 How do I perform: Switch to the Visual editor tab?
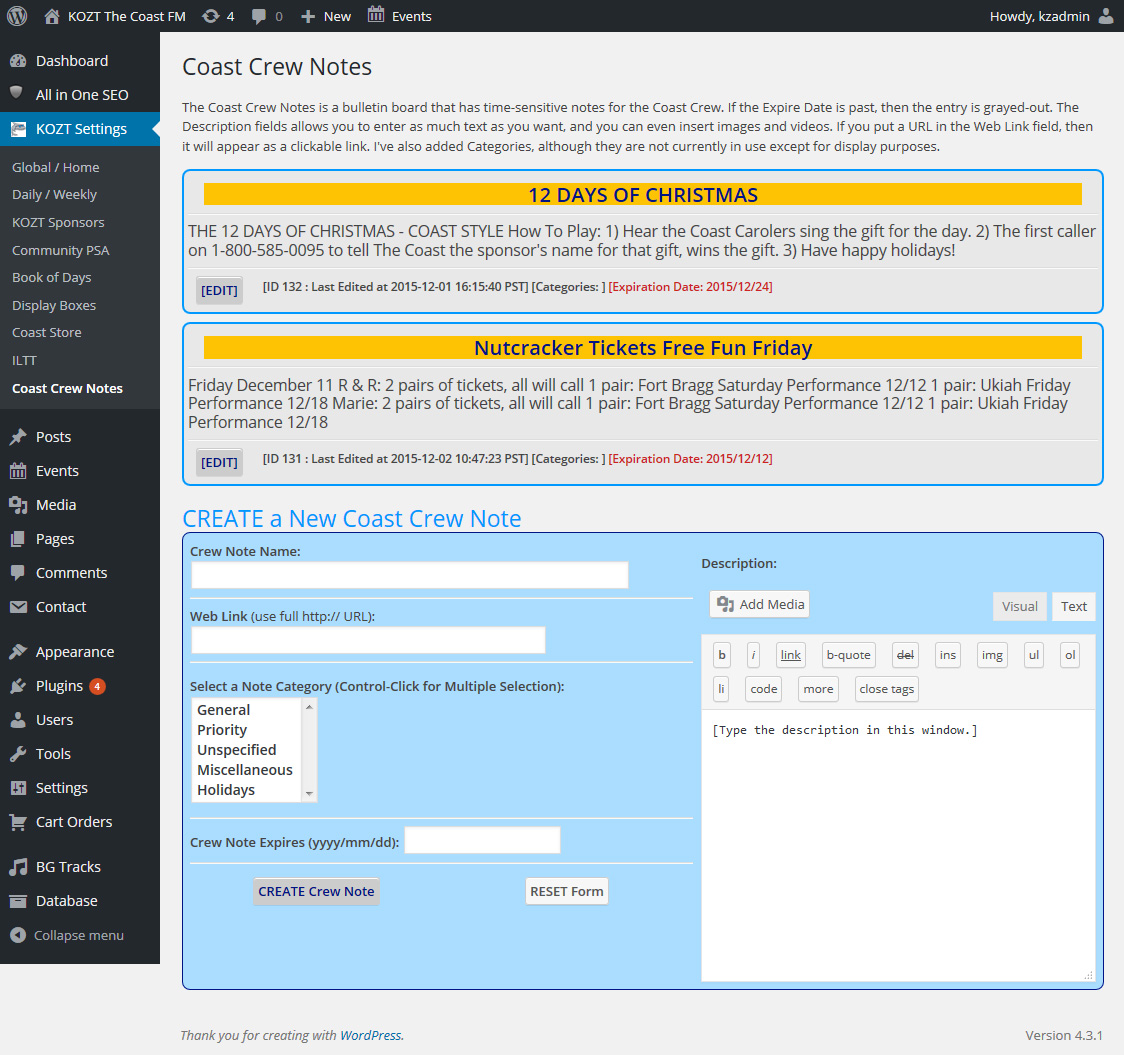(x=1019, y=606)
